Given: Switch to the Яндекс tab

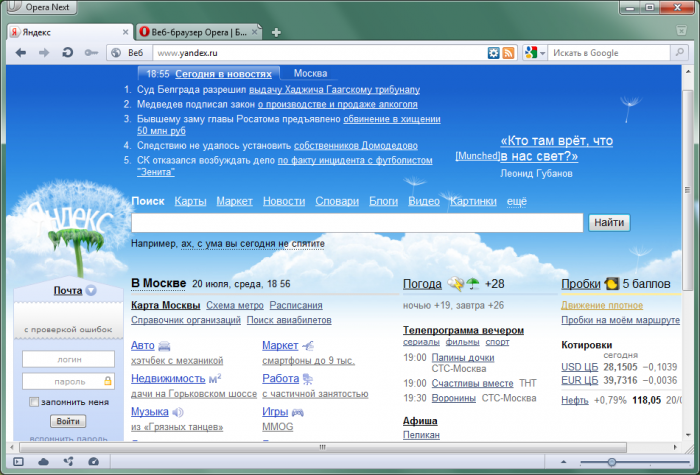Looking at the screenshot, I should (70, 32).
